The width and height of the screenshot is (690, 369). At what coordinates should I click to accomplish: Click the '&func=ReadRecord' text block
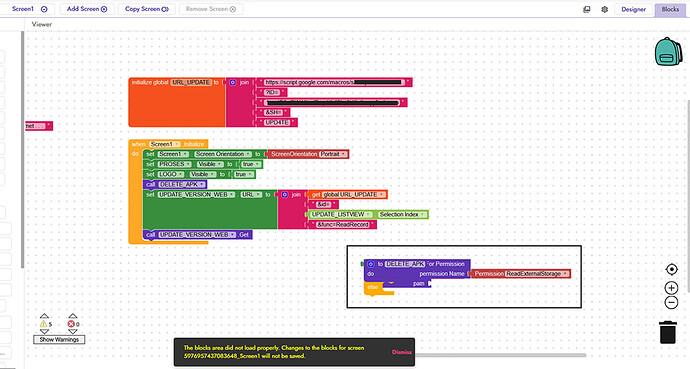pos(342,225)
